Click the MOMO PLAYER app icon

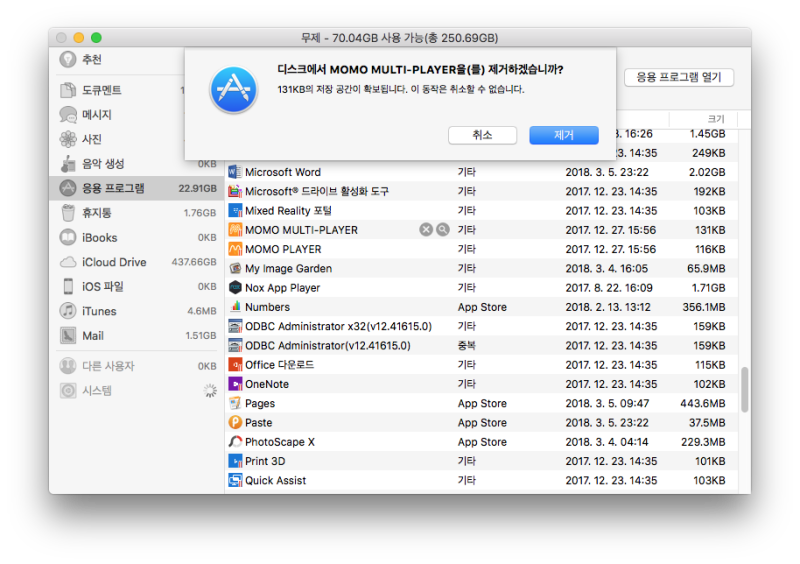(x=235, y=249)
